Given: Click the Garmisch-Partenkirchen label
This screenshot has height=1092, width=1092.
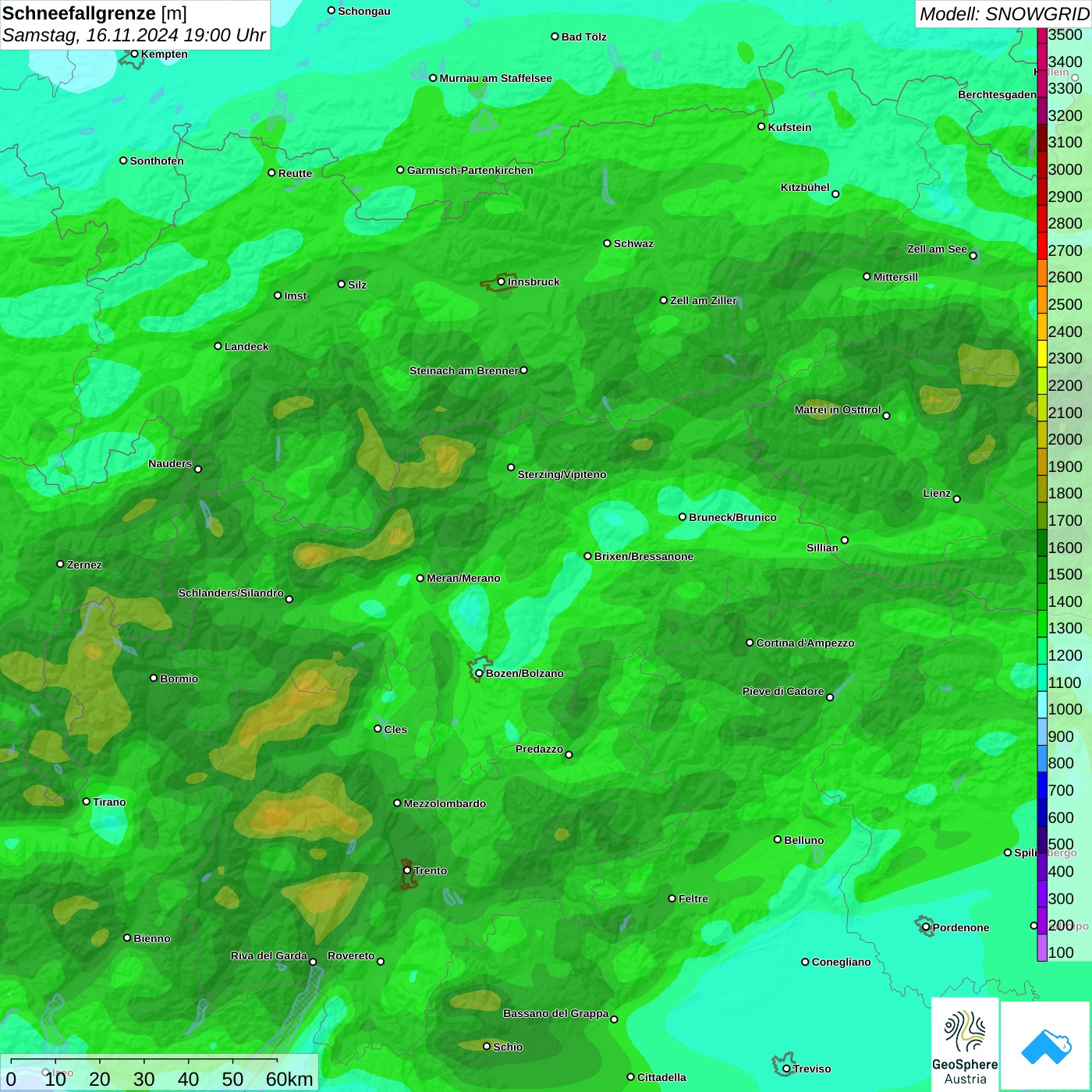Looking at the screenshot, I should point(470,170).
